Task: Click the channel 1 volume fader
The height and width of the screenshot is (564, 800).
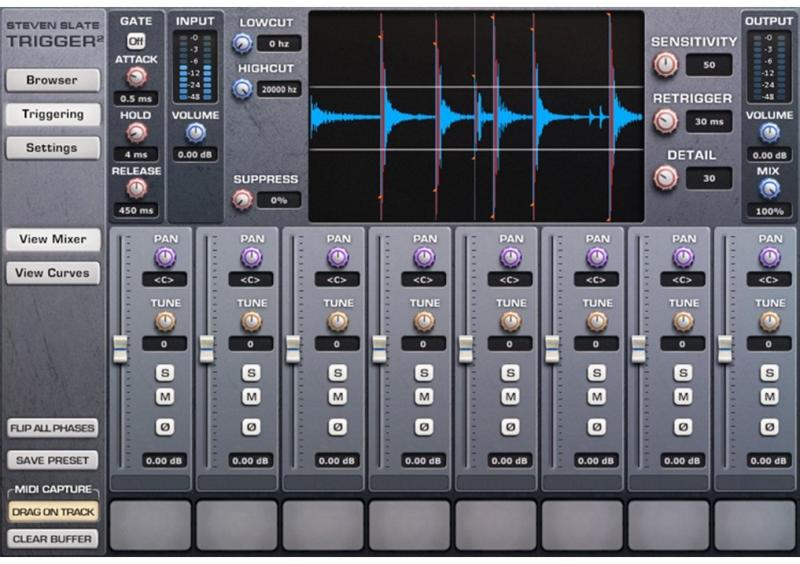Action: click(x=120, y=349)
